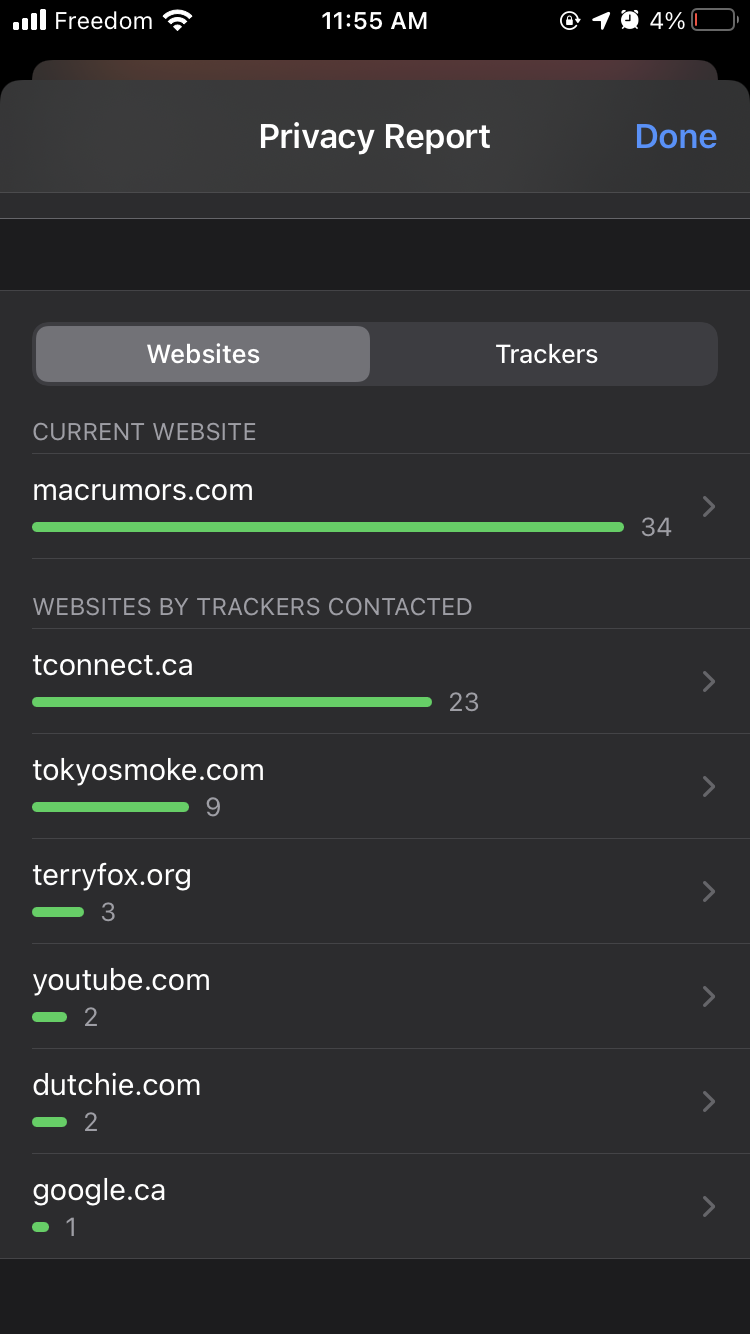Image resolution: width=750 pixels, height=1334 pixels.
Task: Expand macrumors.com chevron arrow
Action: 709,507
